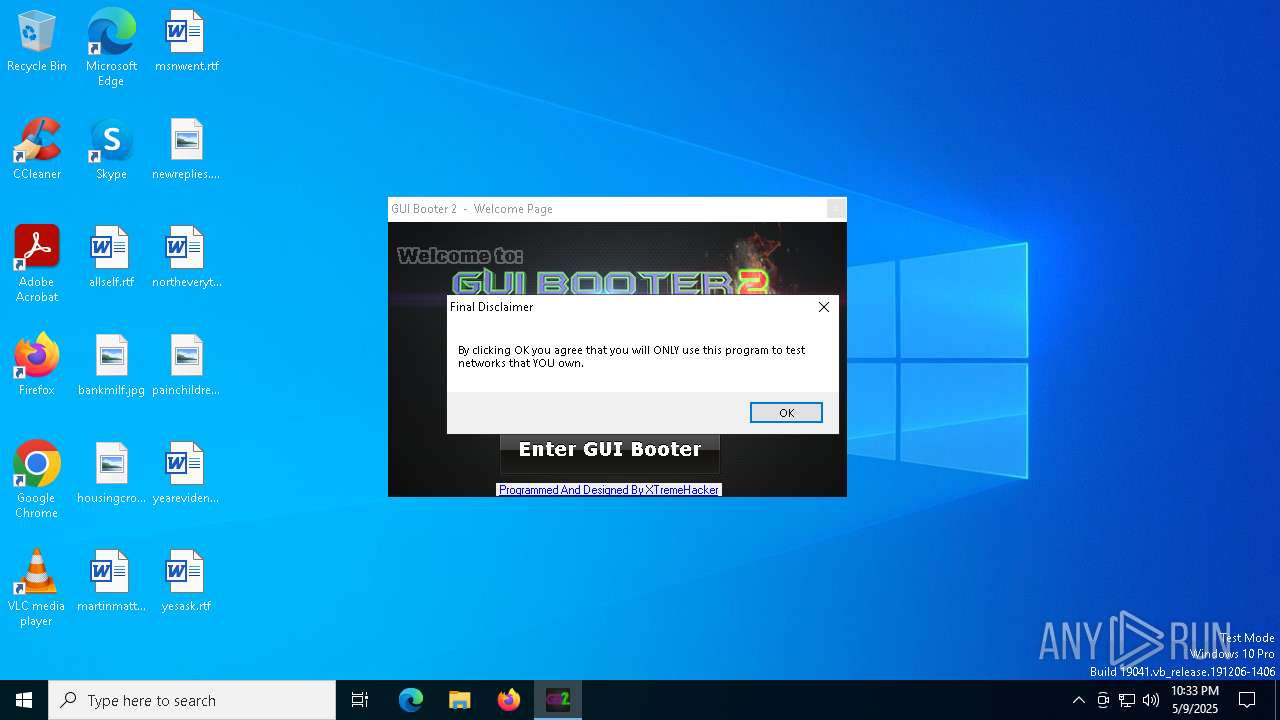The width and height of the screenshot is (1280, 720).
Task: Open Firefox from the taskbar
Action: pyautogui.click(x=509, y=700)
